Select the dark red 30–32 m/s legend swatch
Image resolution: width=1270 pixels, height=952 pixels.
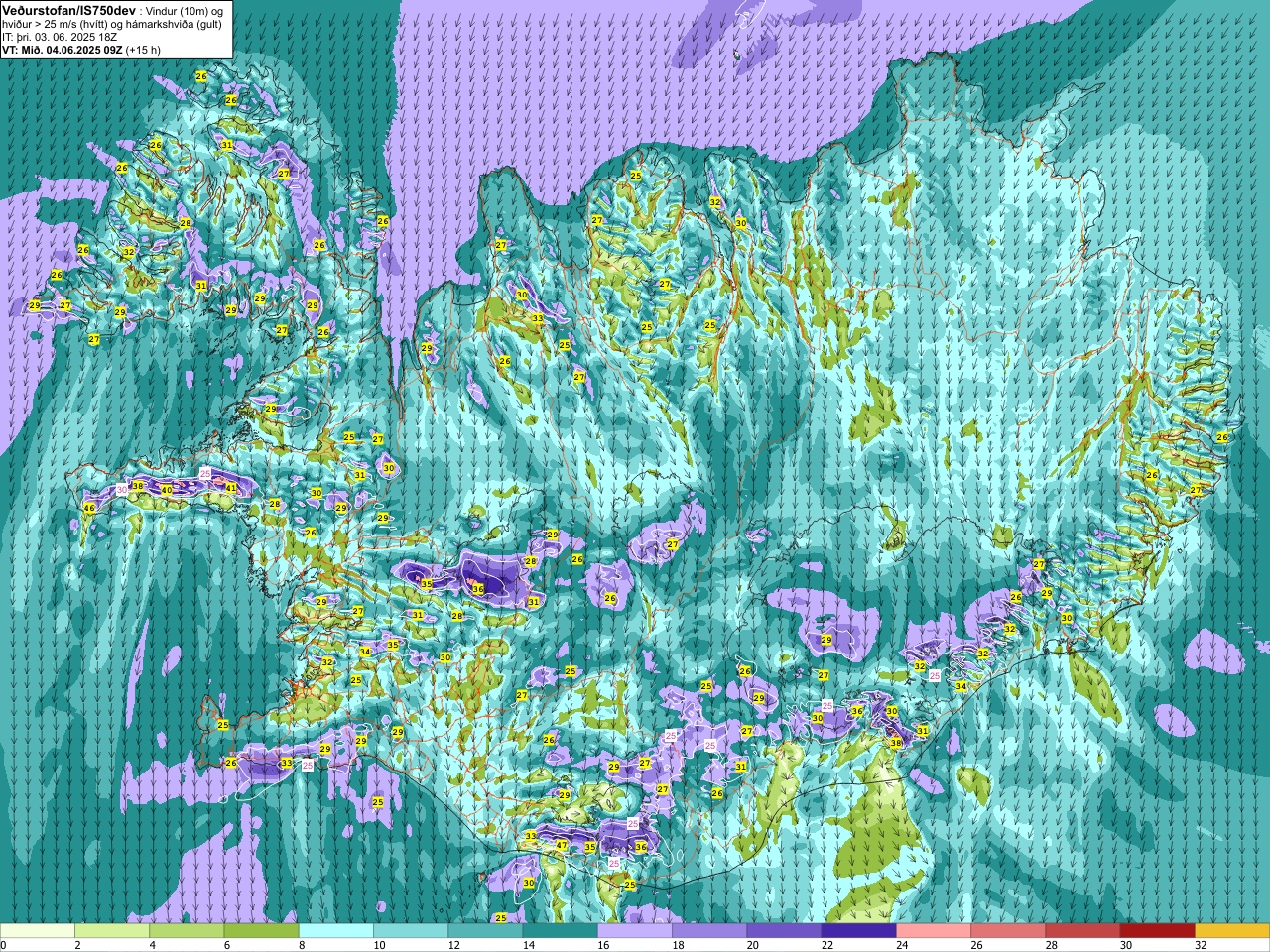pos(1158,931)
